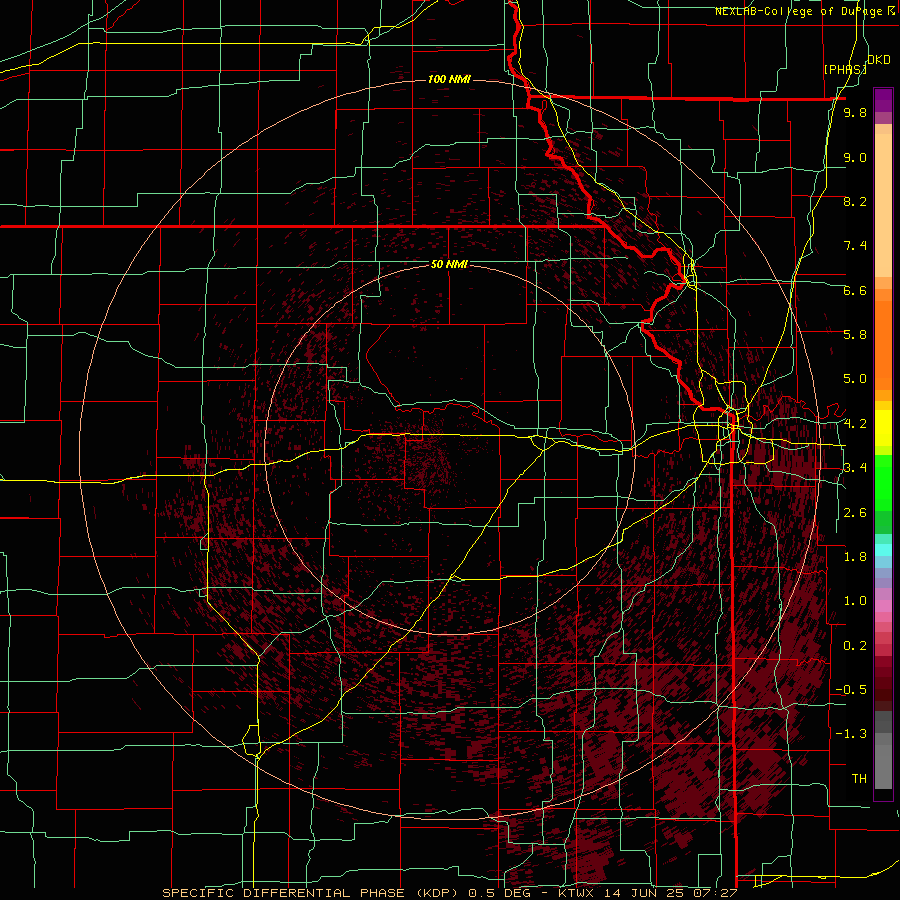Click the 9.8 value on the color scale

click(855, 112)
